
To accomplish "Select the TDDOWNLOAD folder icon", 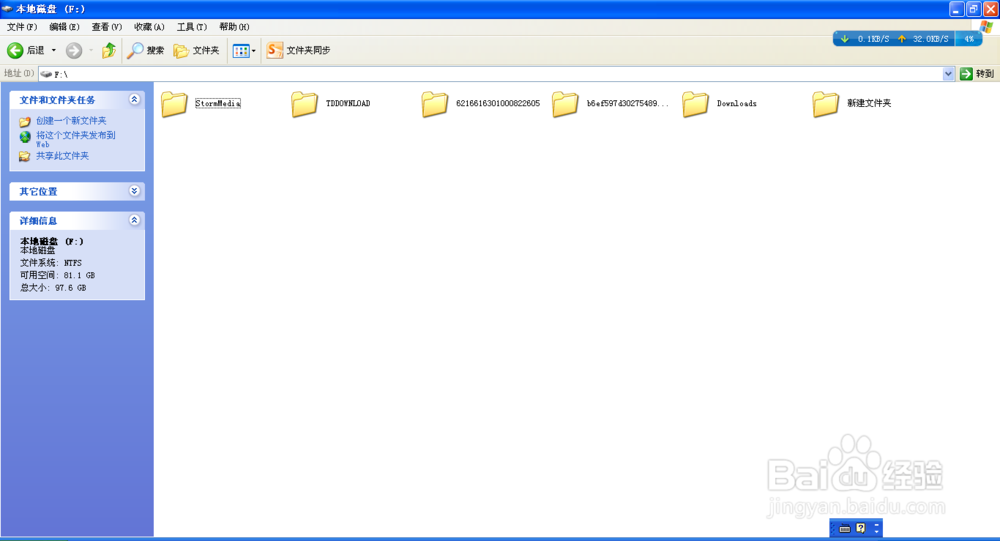I will [304, 103].
